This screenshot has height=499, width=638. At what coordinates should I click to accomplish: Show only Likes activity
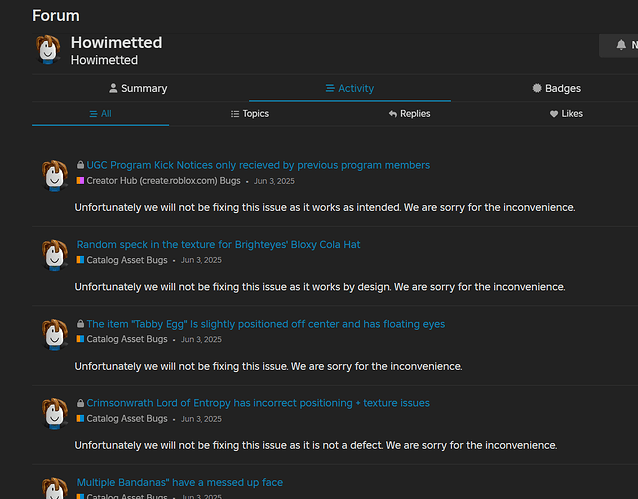566,114
